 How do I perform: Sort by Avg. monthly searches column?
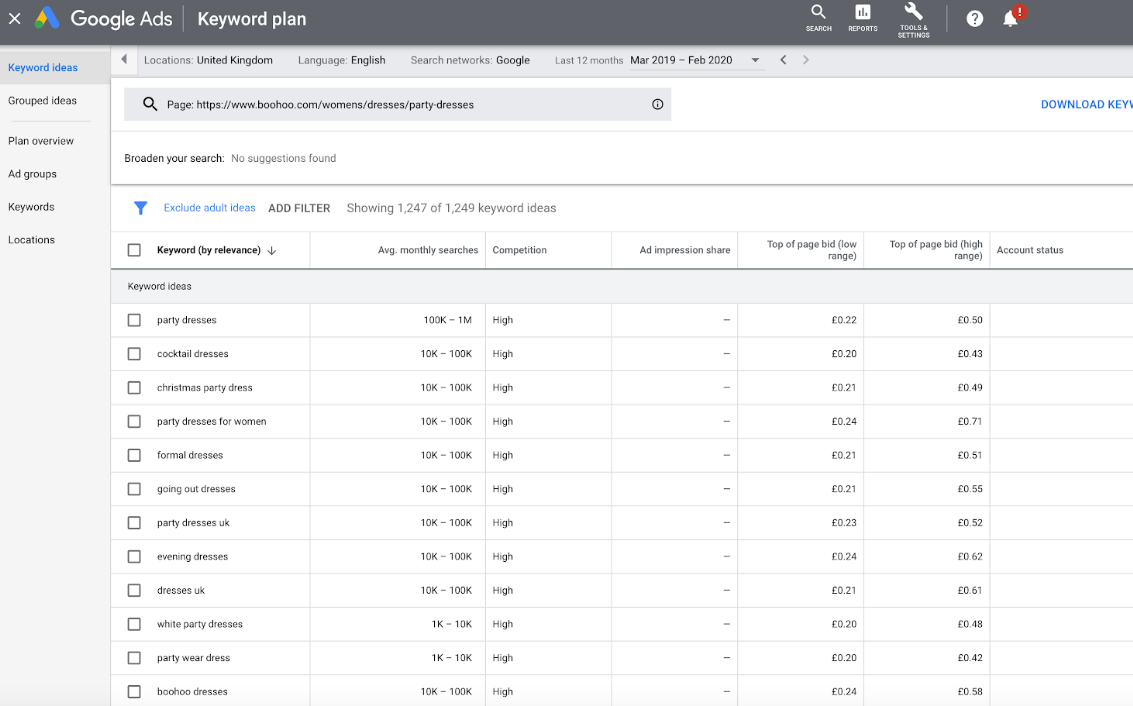pyautogui.click(x=428, y=250)
